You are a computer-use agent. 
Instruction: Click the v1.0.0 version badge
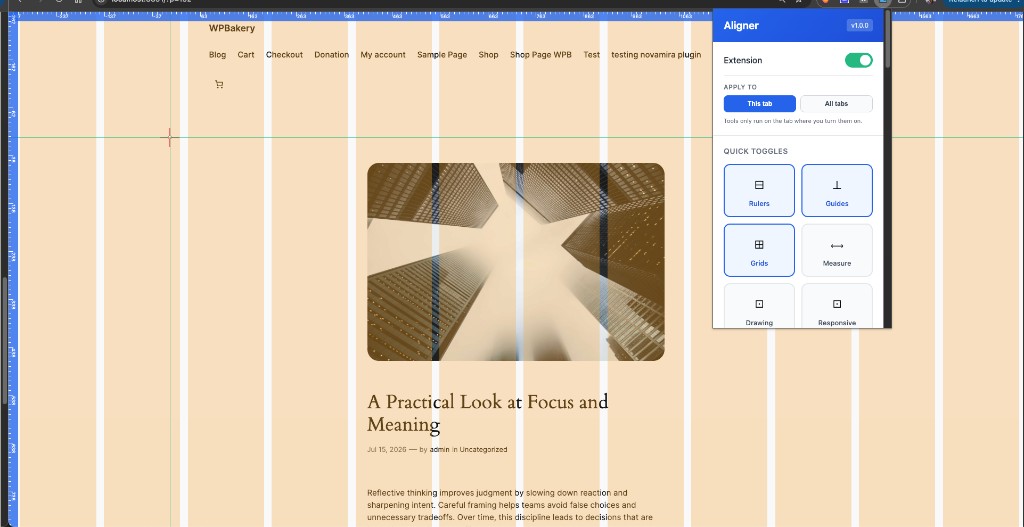859,25
